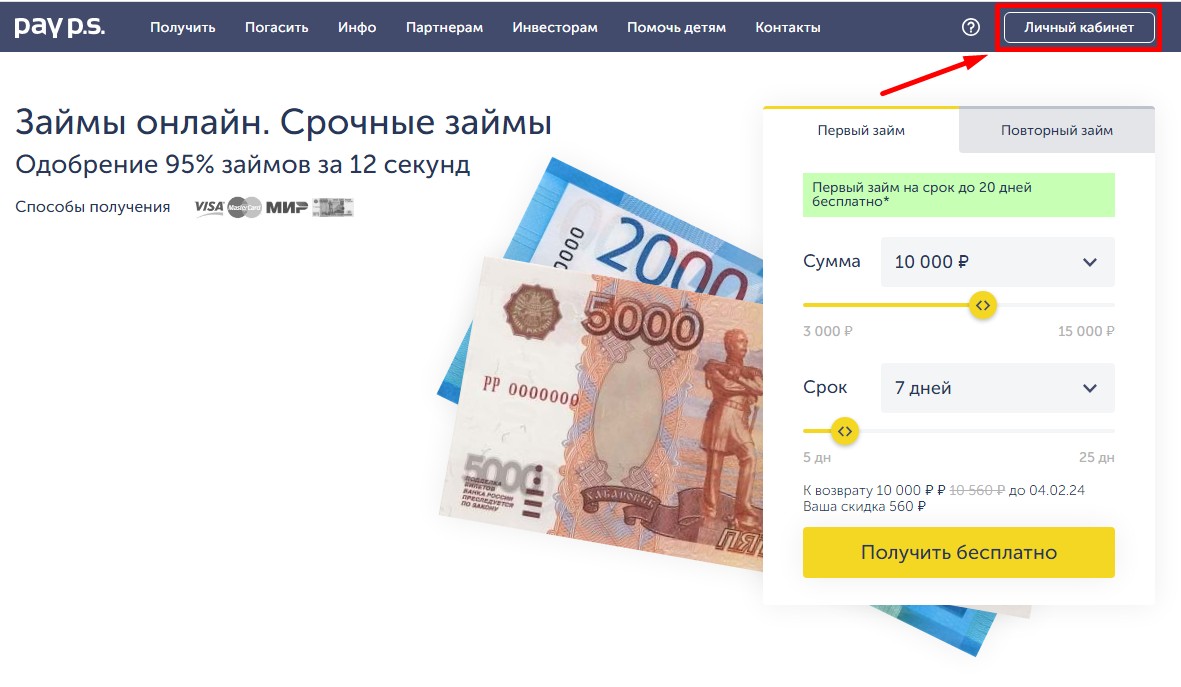Expand the loan term dropdown arrow
The height and width of the screenshot is (687, 1181).
pos(1089,388)
